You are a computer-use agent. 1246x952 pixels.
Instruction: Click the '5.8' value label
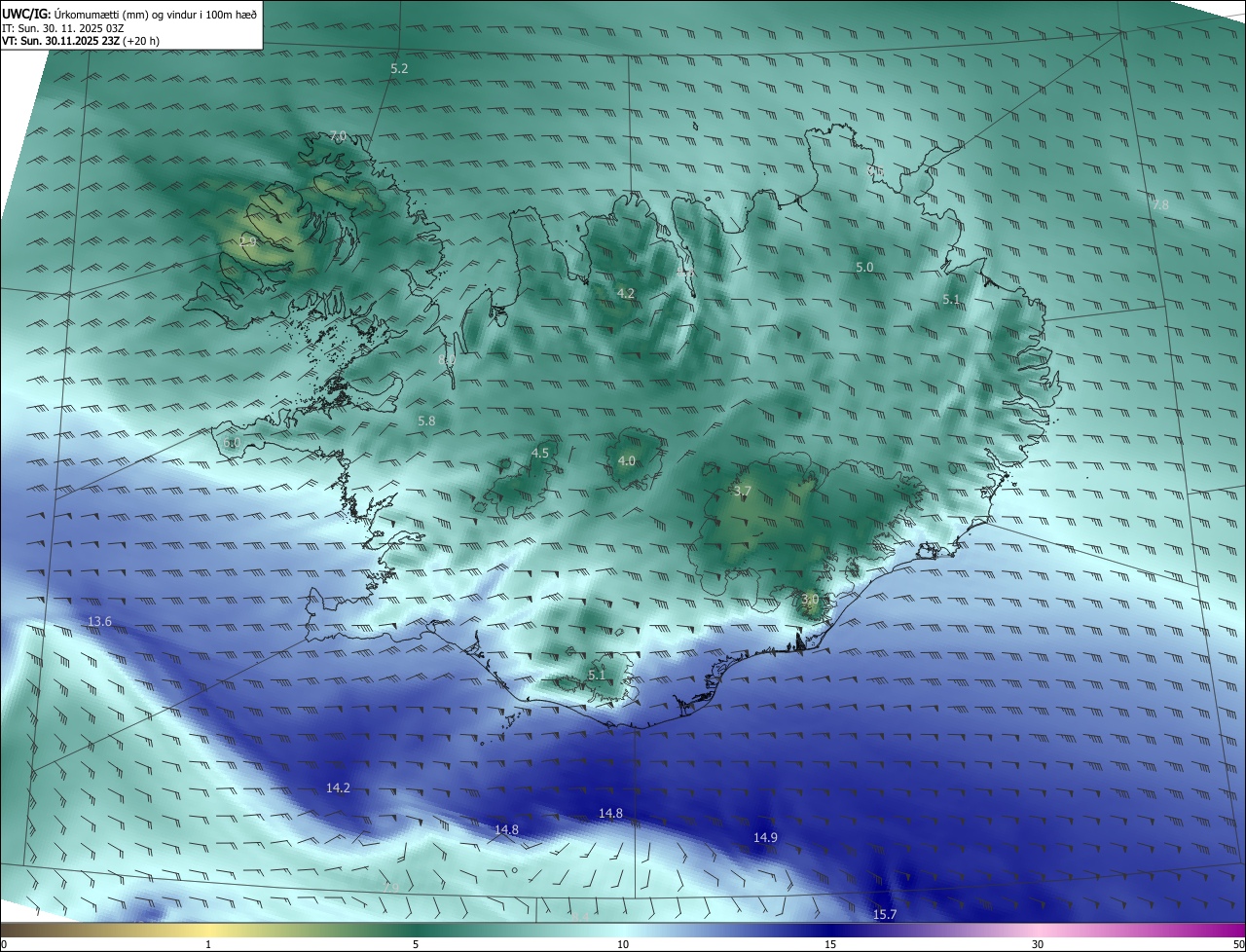pos(426,421)
